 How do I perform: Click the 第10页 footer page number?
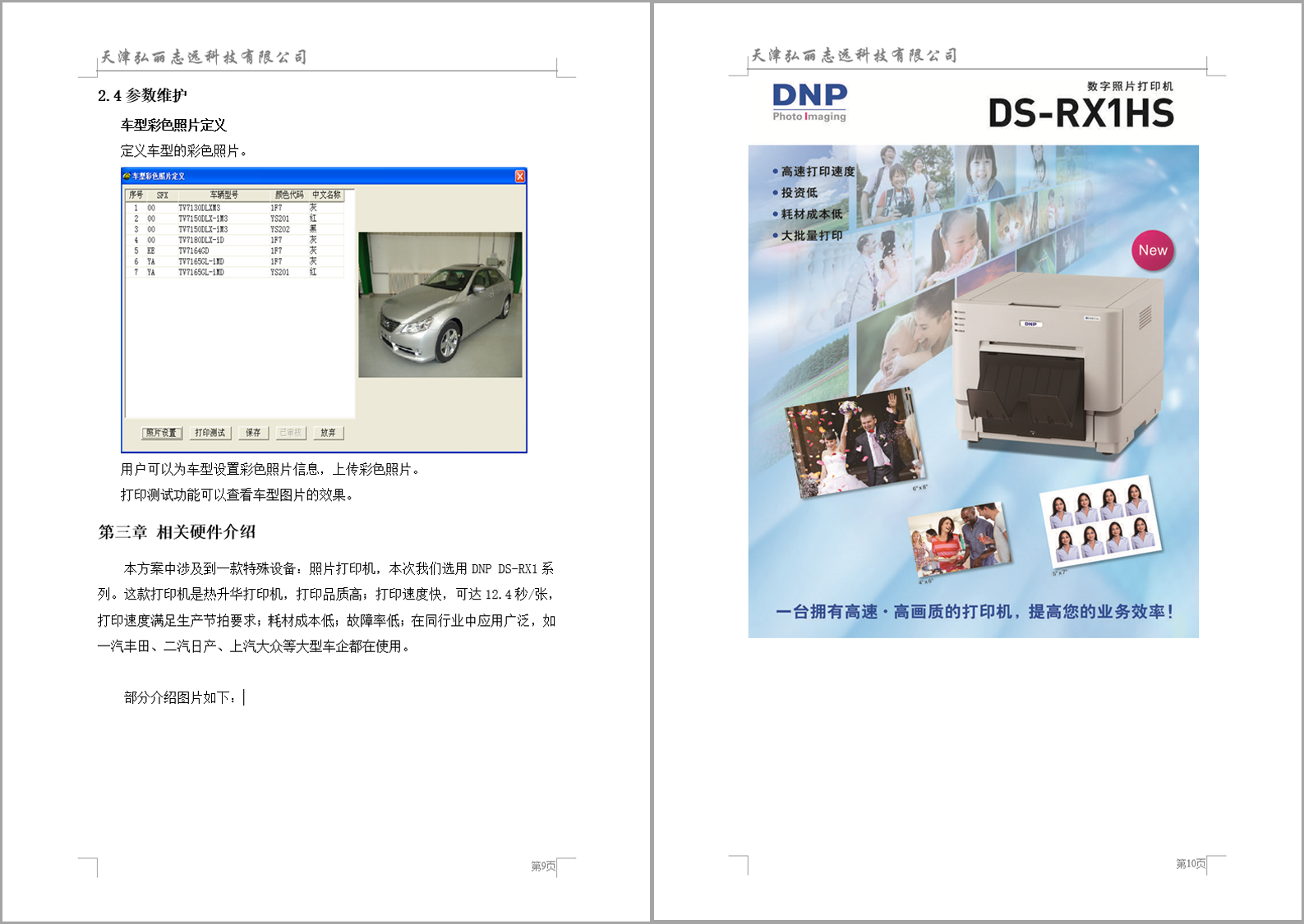click(1191, 863)
